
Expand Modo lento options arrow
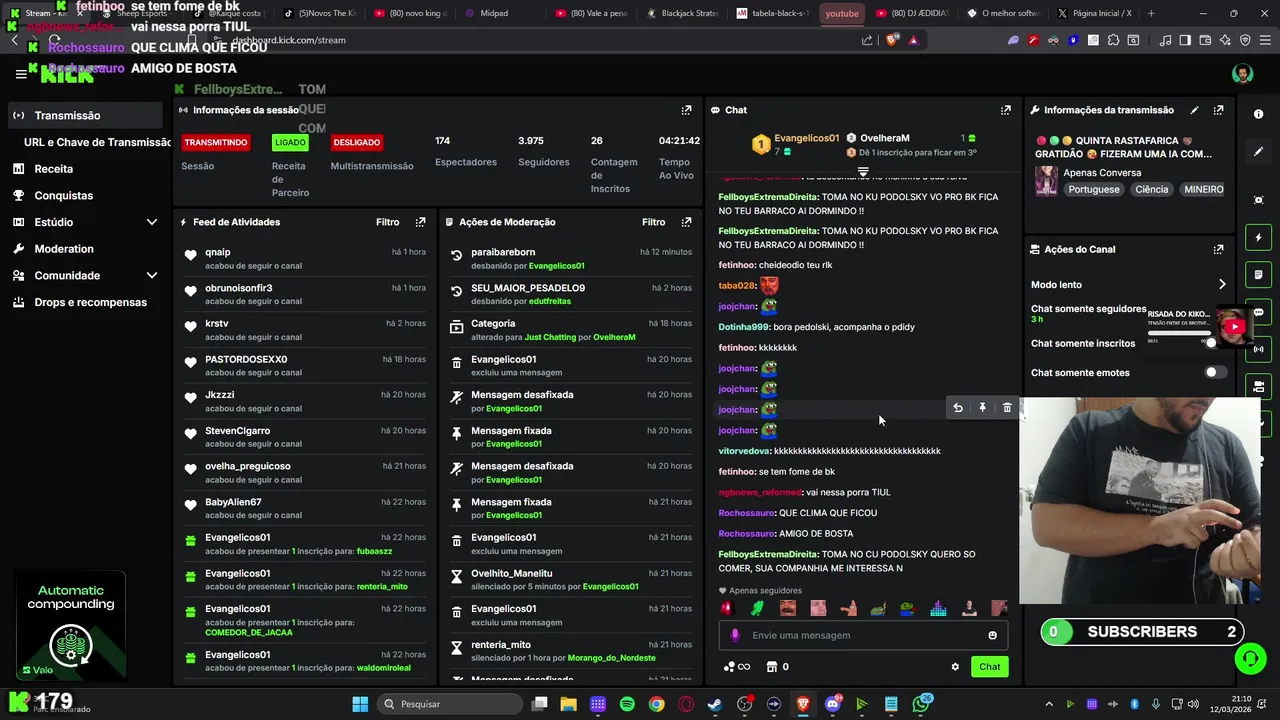pos(1221,285)
